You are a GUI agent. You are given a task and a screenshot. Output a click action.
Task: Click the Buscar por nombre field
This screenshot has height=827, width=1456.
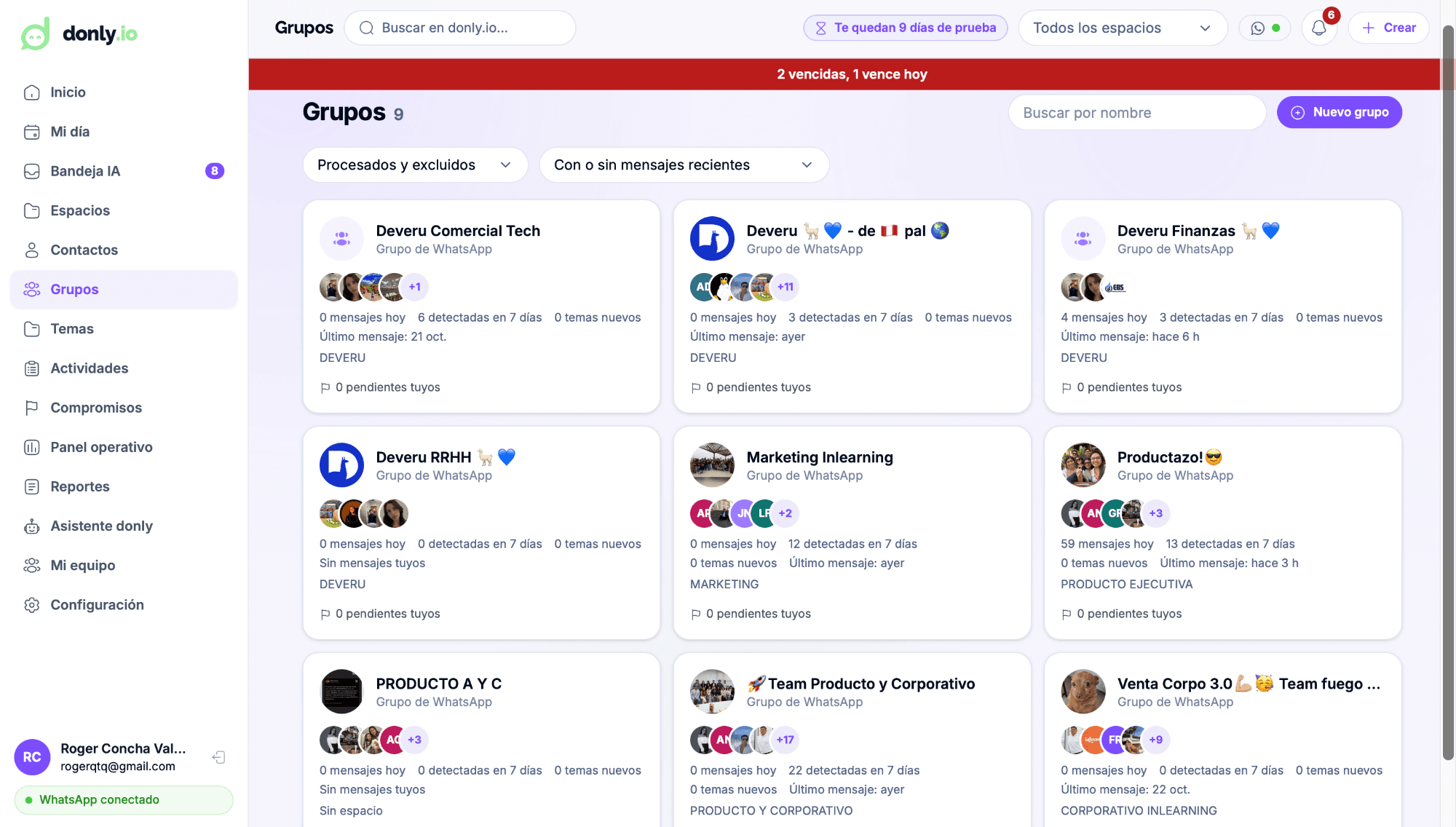click(x=1136, y=113)
